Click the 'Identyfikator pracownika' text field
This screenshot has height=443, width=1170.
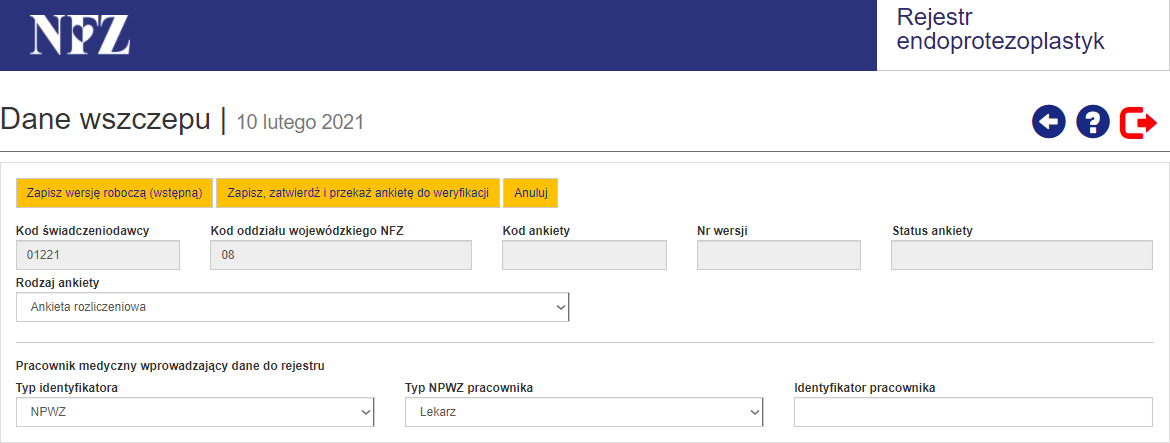[x=973, y=412]
